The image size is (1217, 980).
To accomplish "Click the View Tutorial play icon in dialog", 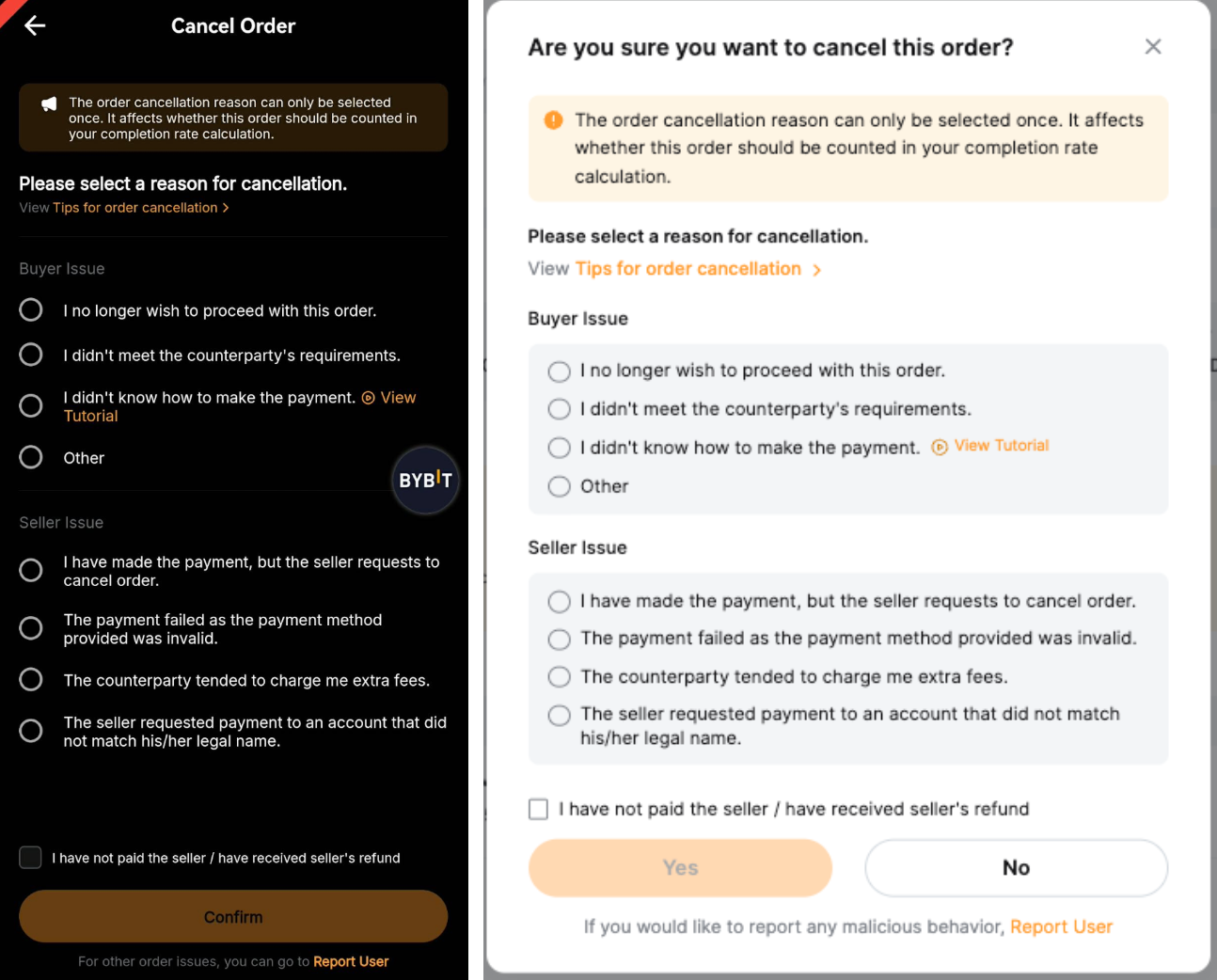I will 939,448.
